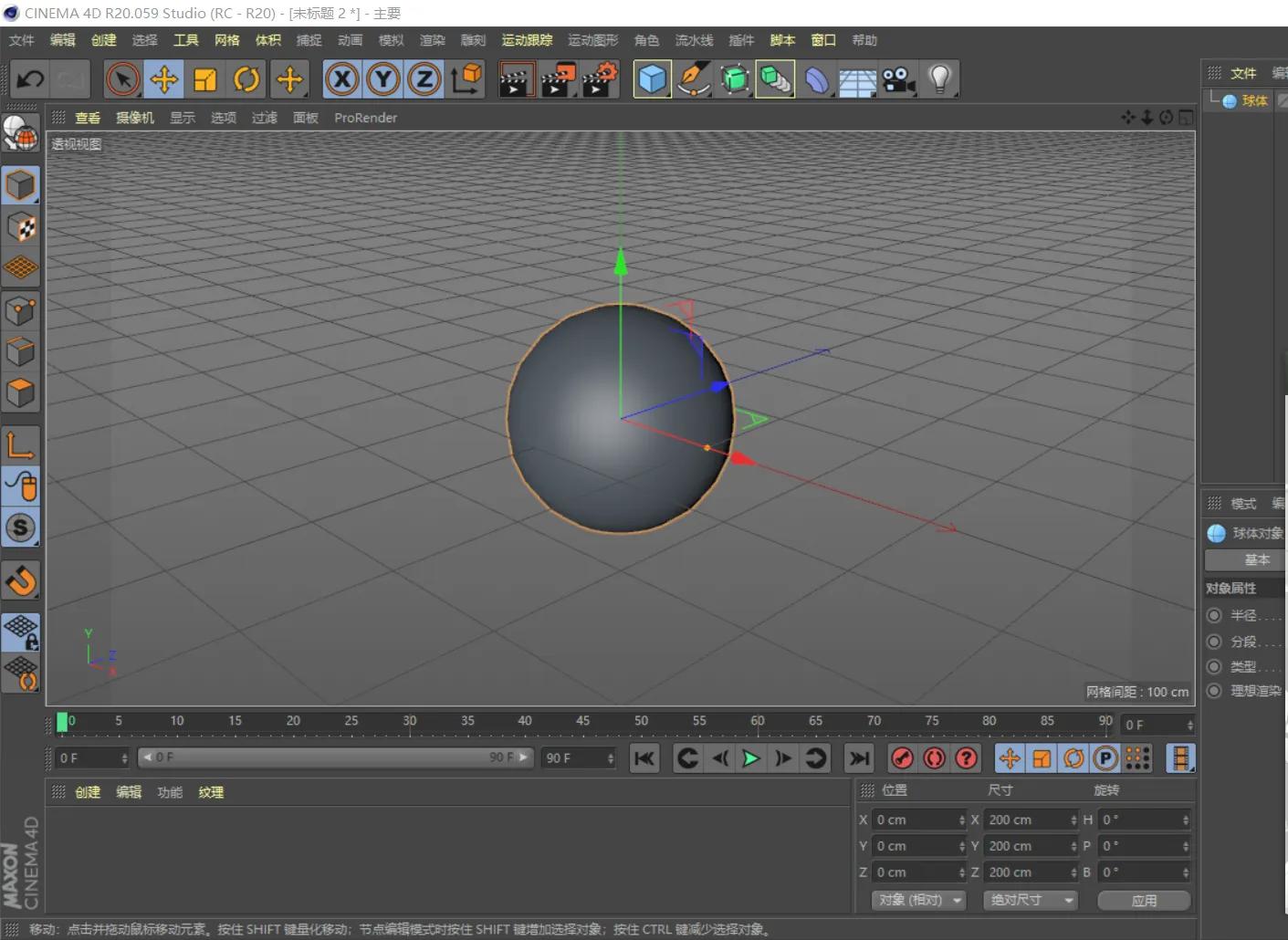This screenshot has height=940, width=1288.
Task: Select the Rotate tool in the top toolbar
Action: [246, 79]
